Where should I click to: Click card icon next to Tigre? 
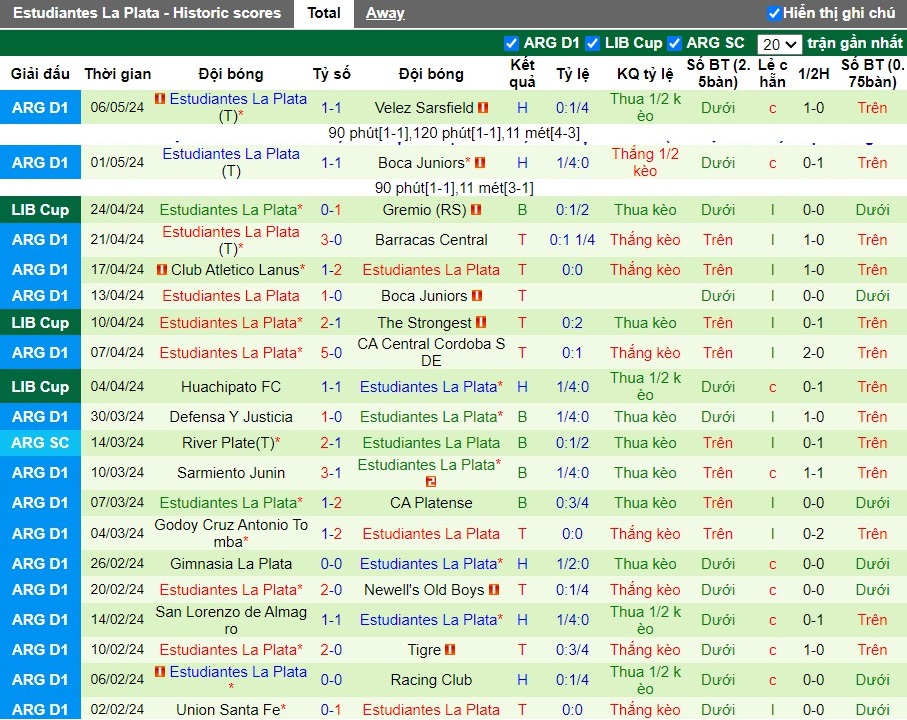click(450, 649)
